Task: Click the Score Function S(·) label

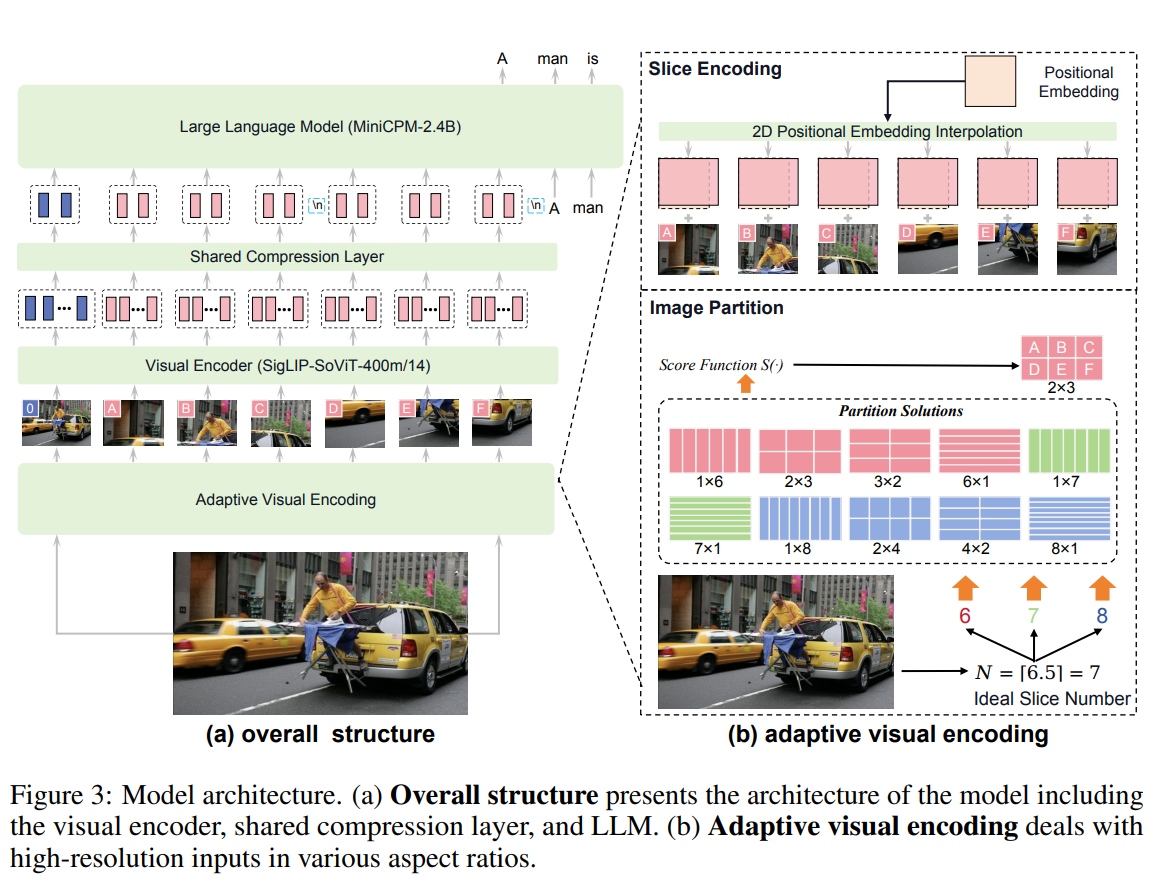Action: coord(721,365)
